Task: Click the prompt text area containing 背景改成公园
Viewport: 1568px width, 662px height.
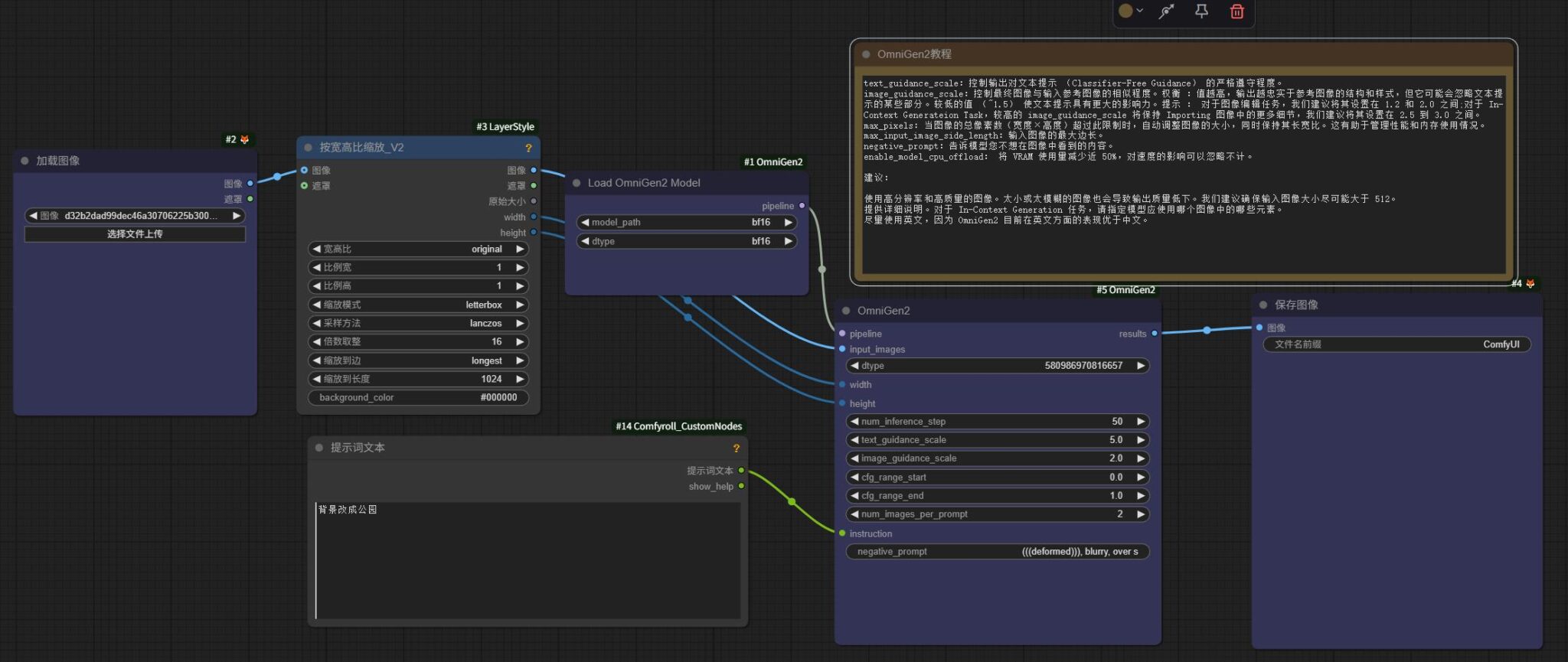Action: click(x=528, y=560)
